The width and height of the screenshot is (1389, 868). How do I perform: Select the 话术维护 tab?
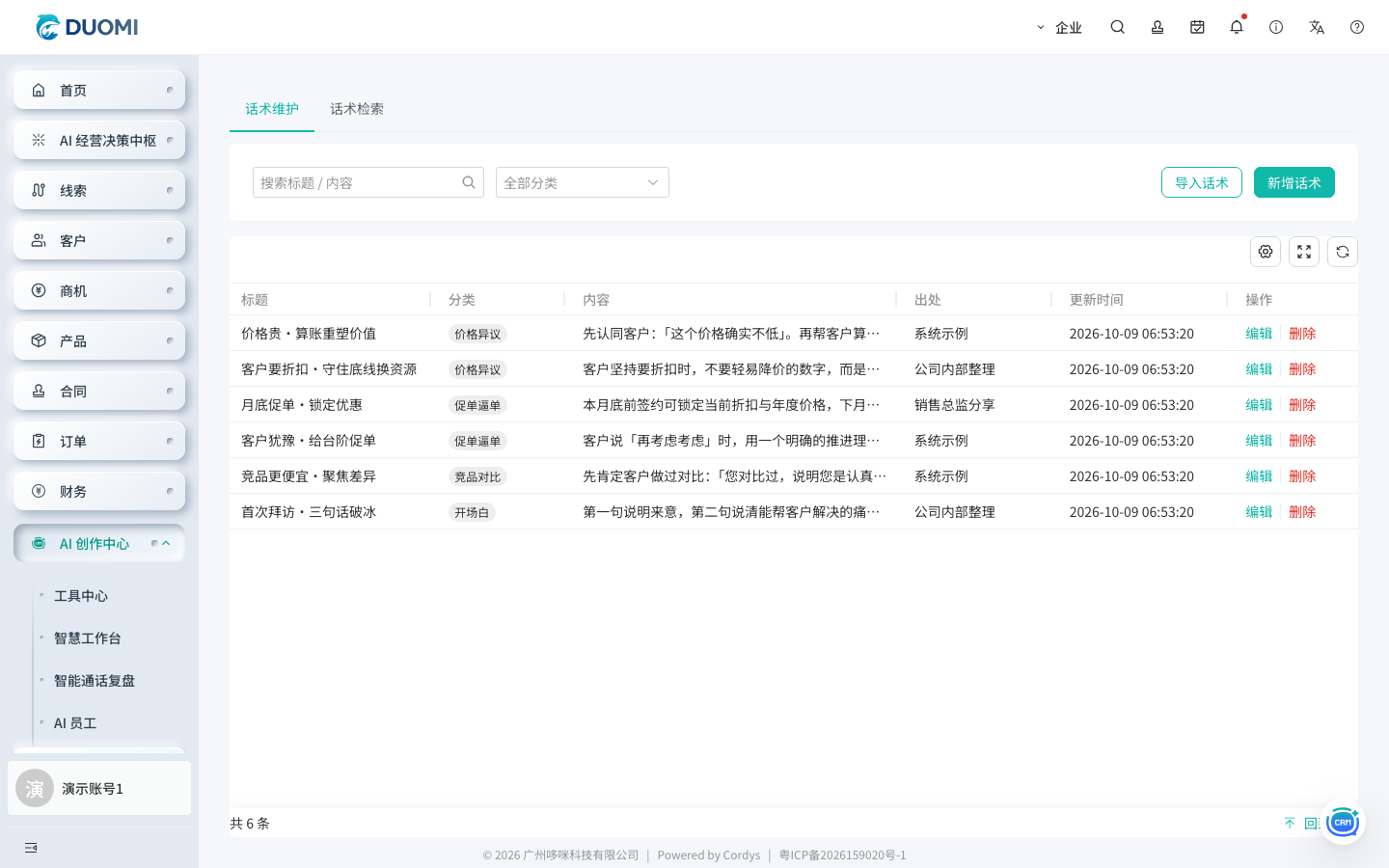[x=272, y=109]
